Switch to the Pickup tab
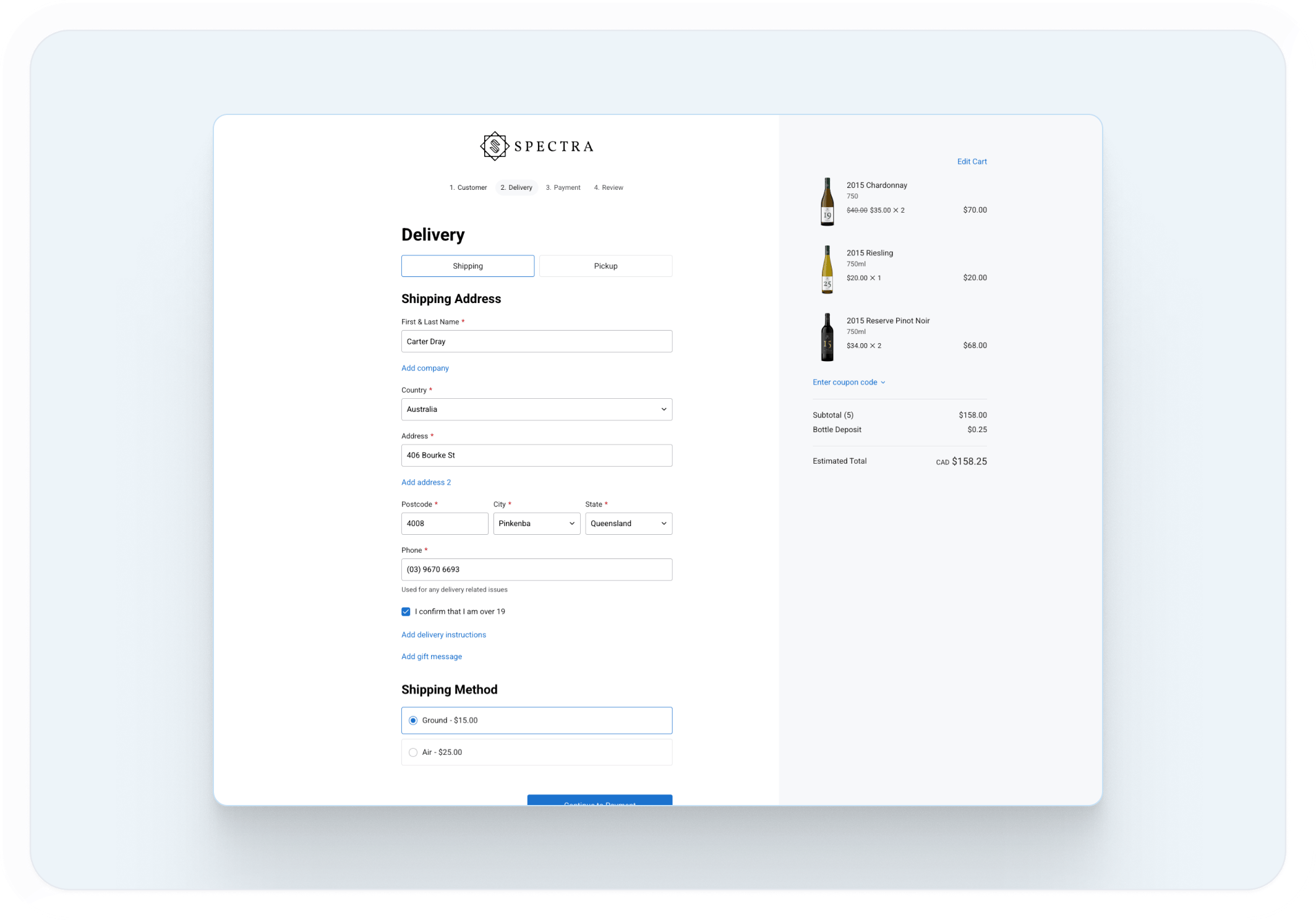 (x=605, y=266)
